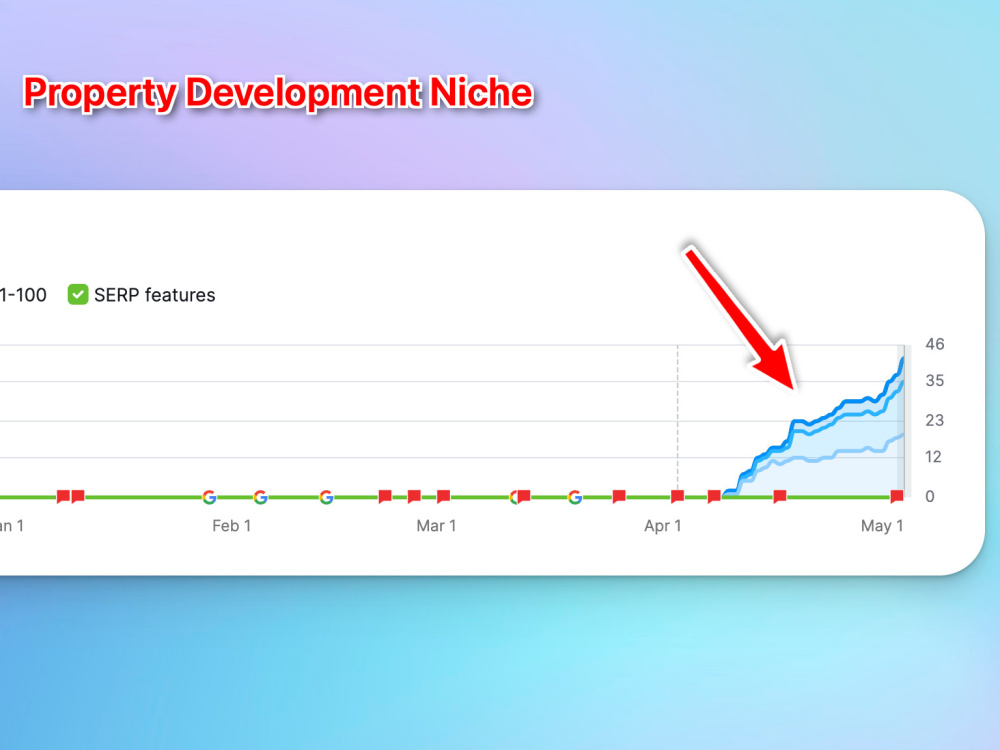
Task: Click the mid-April red flag under the blue area
Action: (780, 496)
